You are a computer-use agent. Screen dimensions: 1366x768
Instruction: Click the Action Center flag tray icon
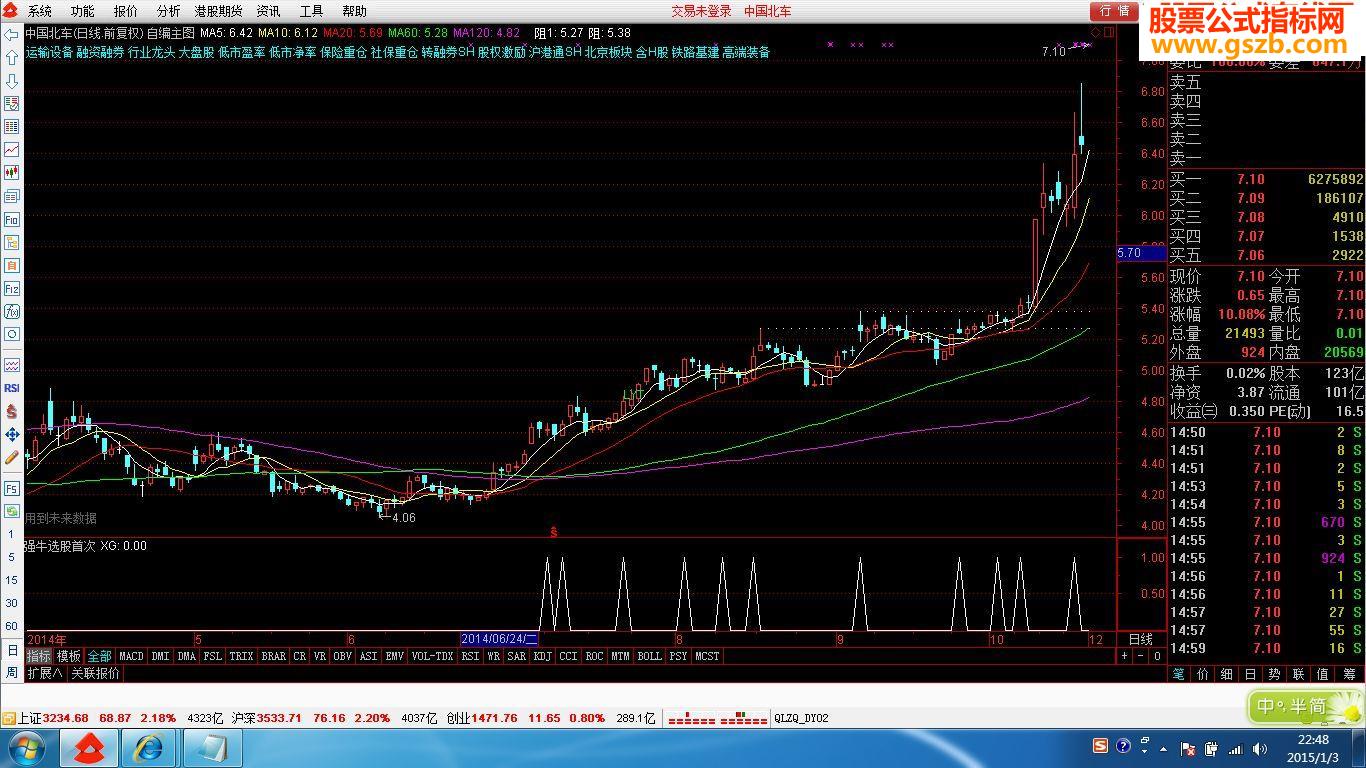coord(1188,748)
